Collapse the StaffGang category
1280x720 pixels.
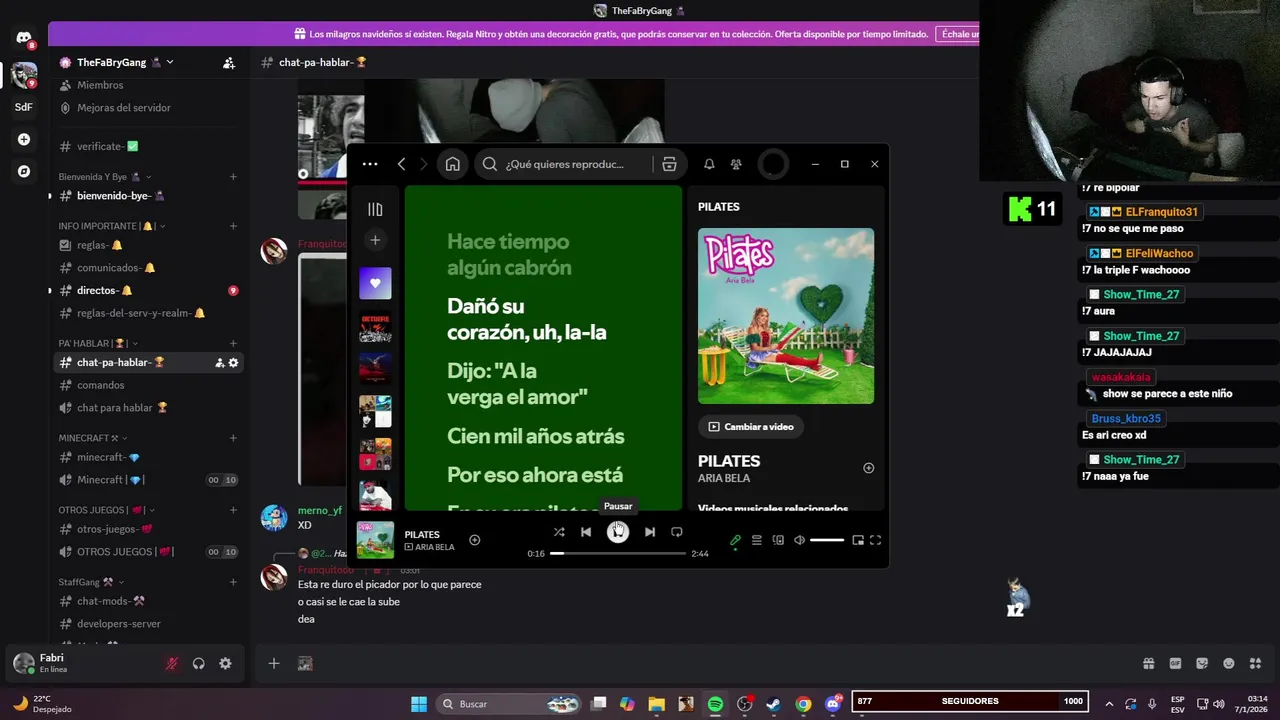point(90,582)
